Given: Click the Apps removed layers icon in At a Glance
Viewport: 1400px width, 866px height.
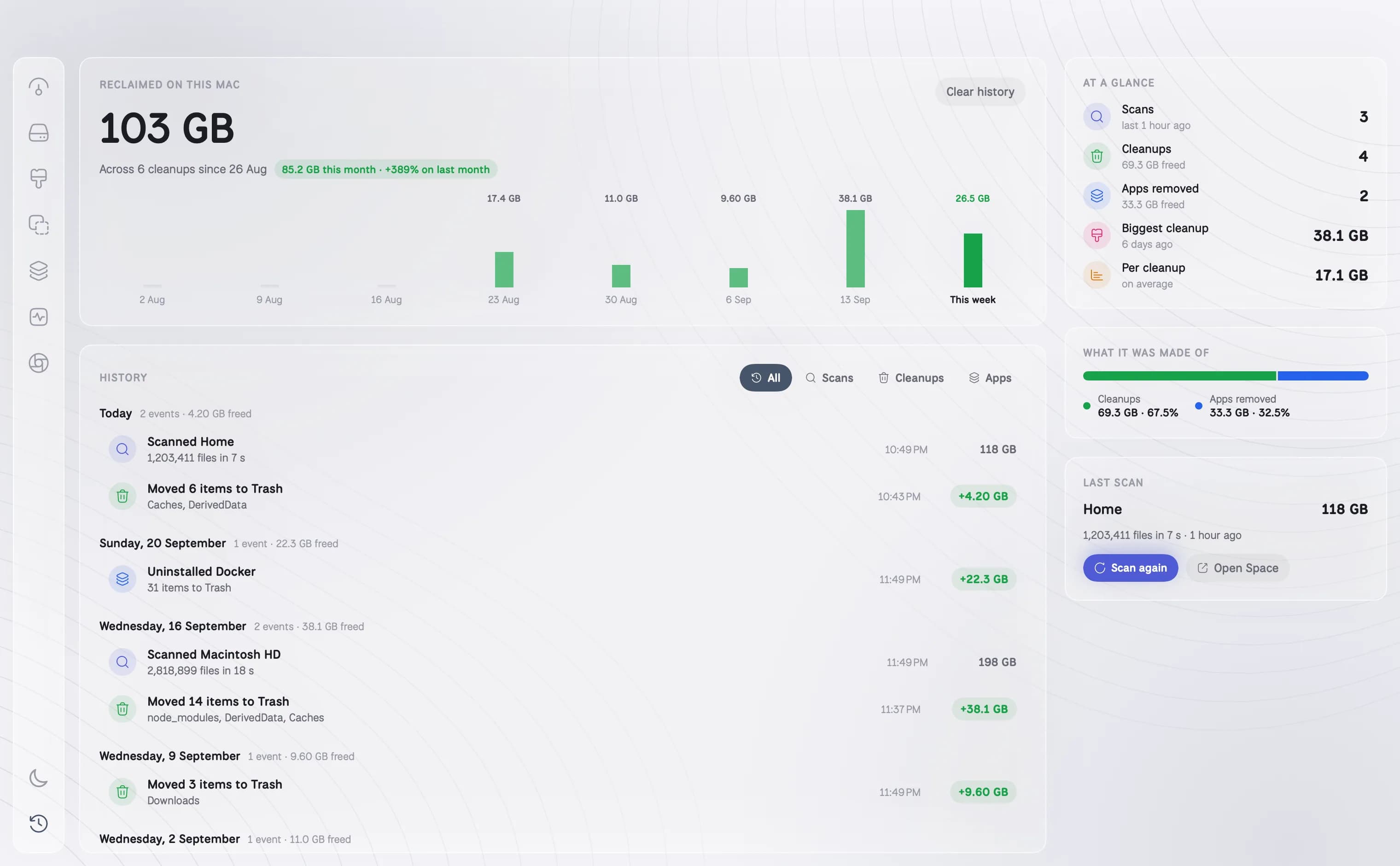Looking at the screenshot, I should (x=1097, y=196).
